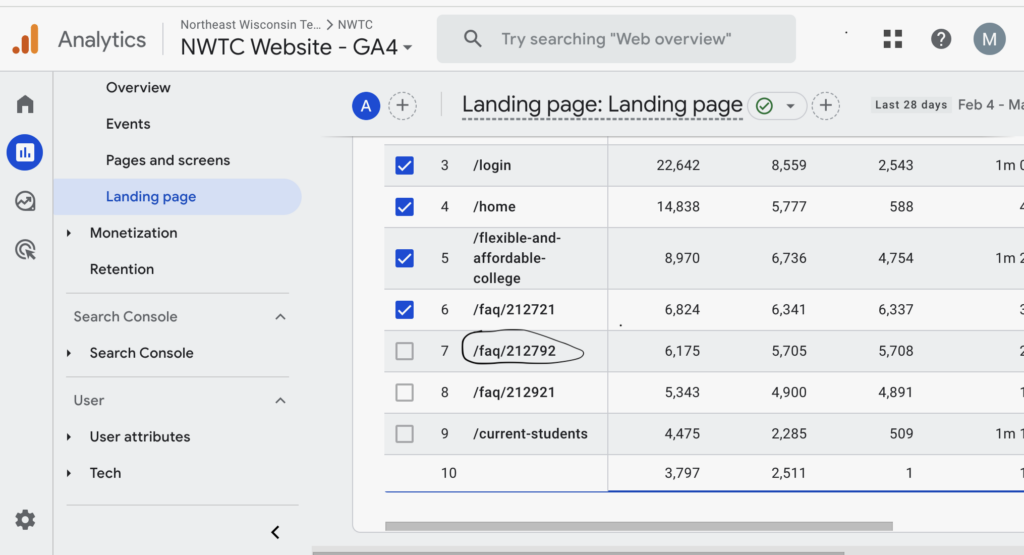Collapse the navigation with left chevron

[275, 532]
